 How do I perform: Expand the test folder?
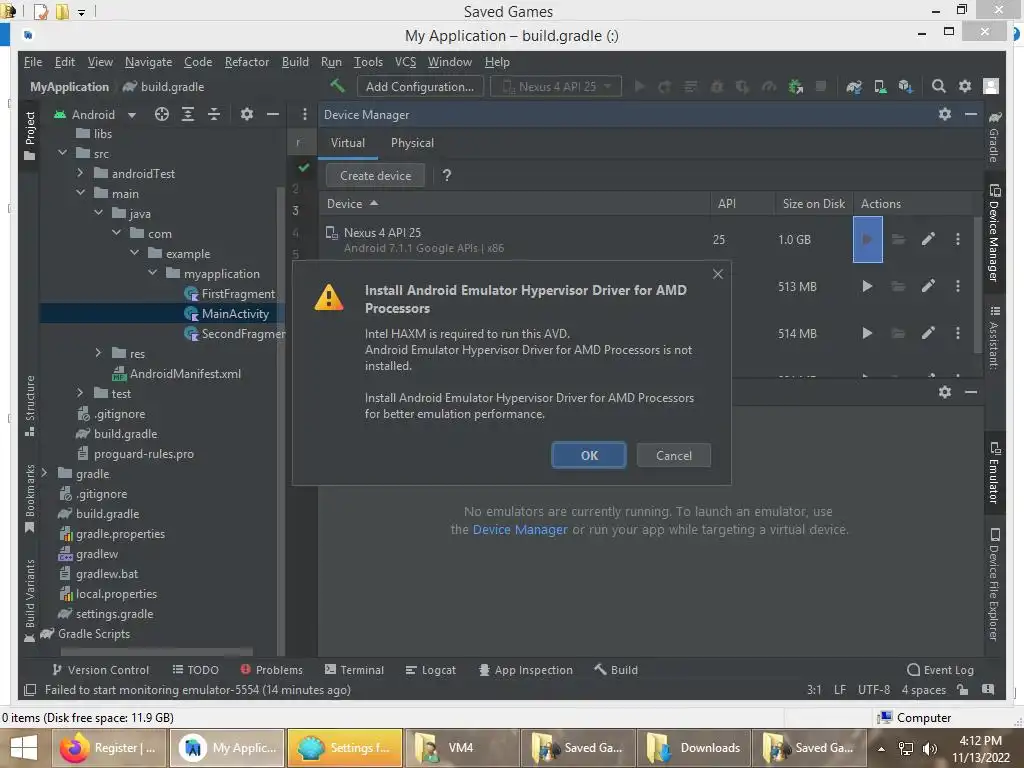click(80, 393)
